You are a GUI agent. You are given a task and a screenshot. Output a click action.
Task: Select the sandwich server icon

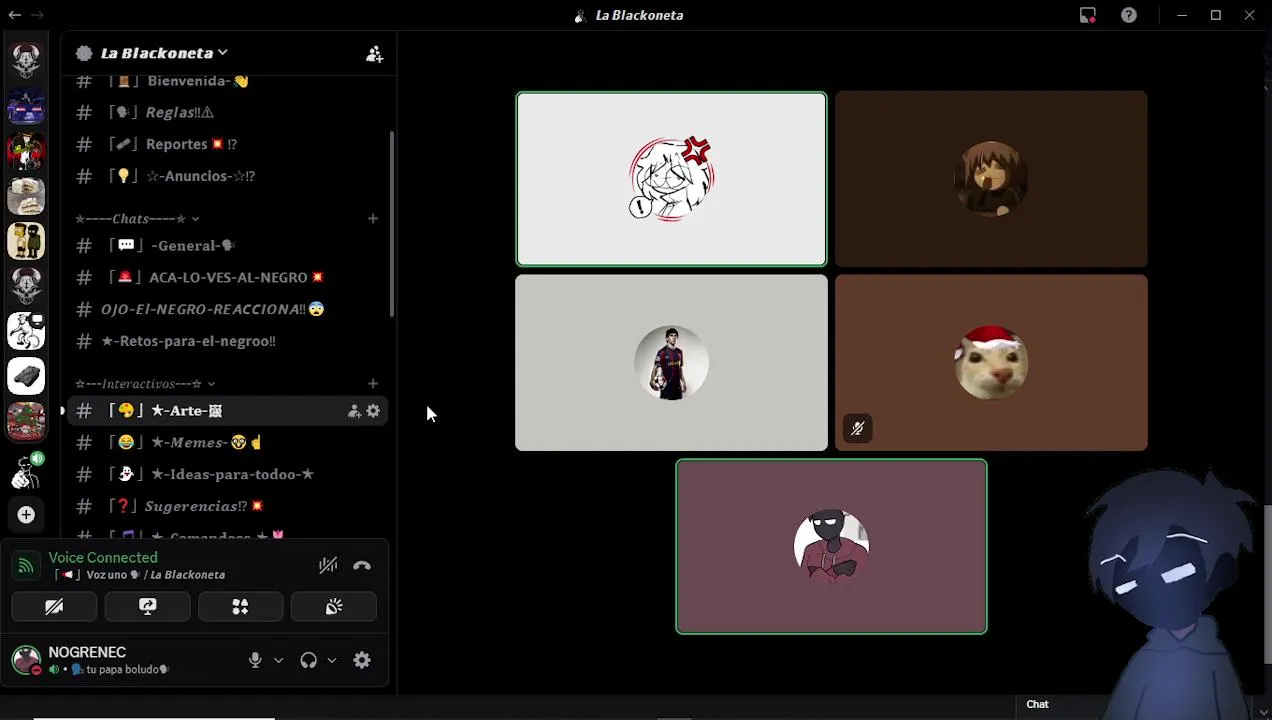tap(26, 196)
